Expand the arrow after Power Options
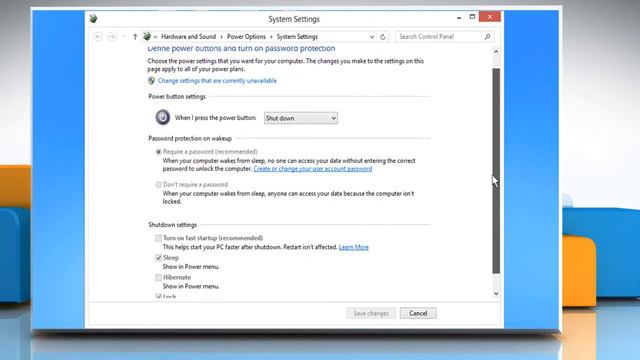This screenshot has height=360, width=640. tap(271, 37)
